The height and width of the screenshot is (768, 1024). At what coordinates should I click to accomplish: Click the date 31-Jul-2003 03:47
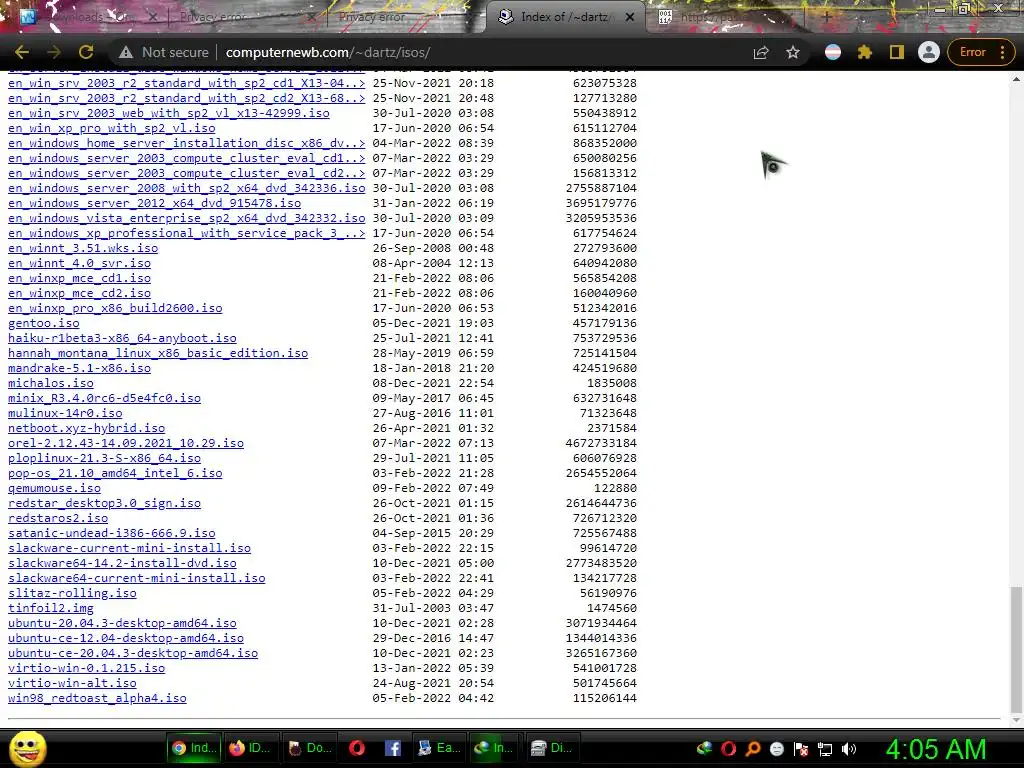(433, 609)
